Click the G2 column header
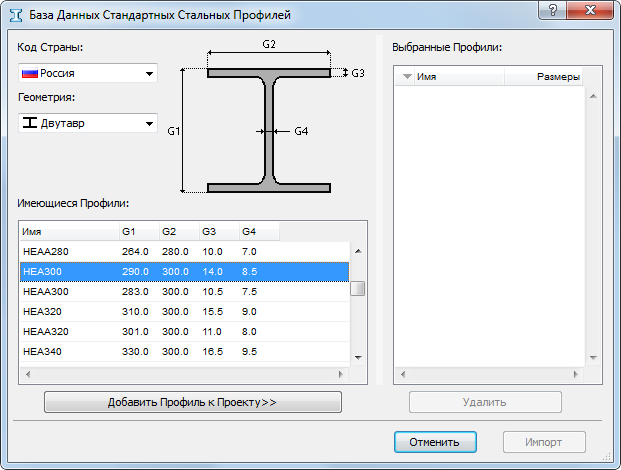This screenshot has width=621, height=470. pyautogui.click(x=179, y=232)
